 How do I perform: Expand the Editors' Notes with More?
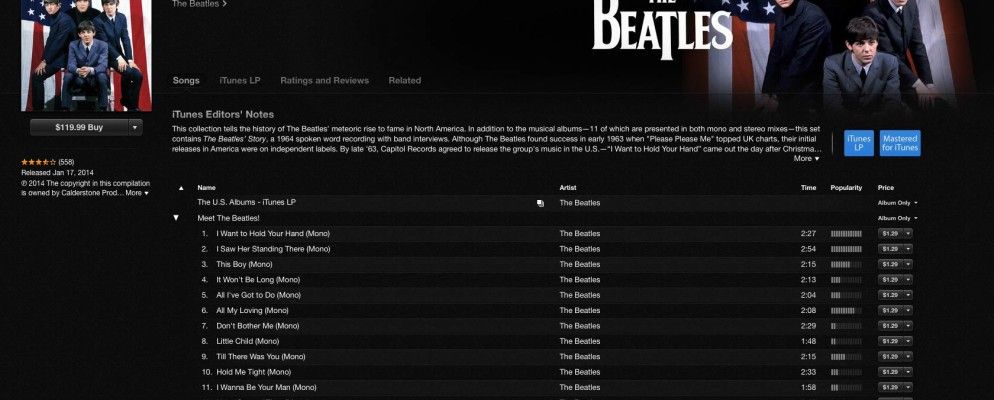tap(806, 158)
